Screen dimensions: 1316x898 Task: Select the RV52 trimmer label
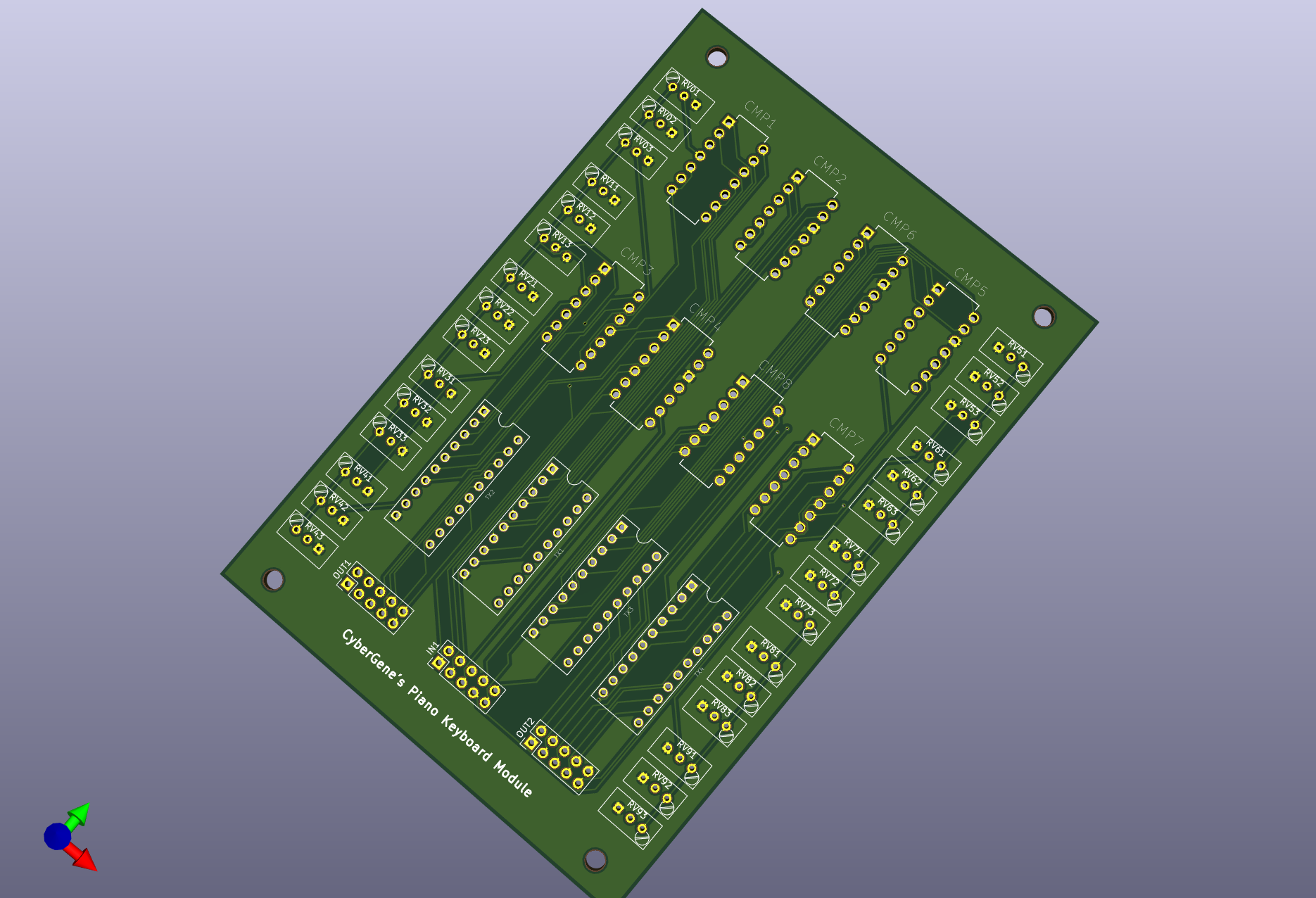994,377
